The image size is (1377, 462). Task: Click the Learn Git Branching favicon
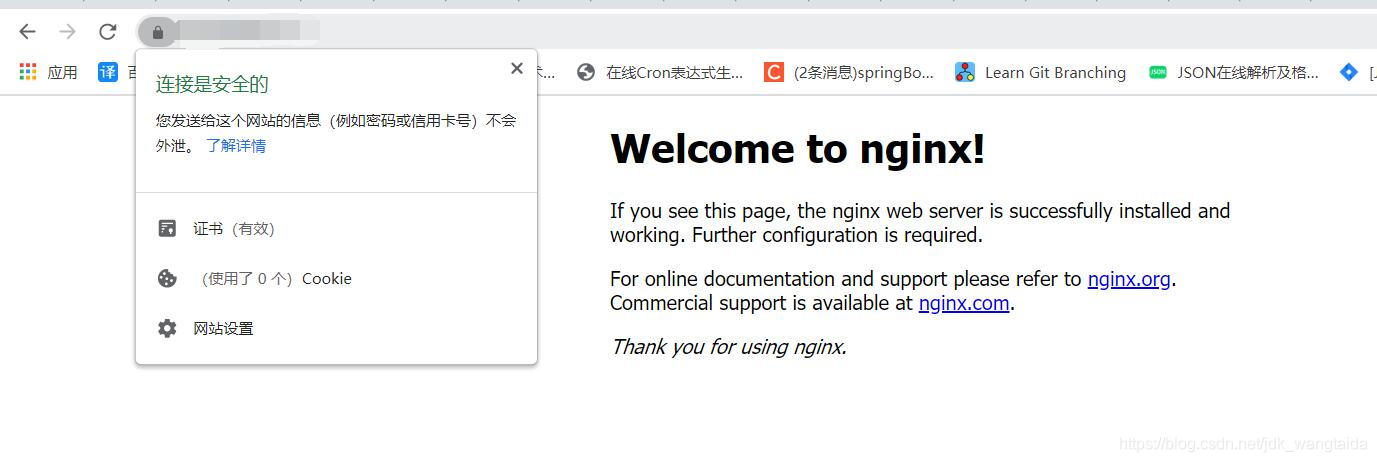[x=965, y=72]
